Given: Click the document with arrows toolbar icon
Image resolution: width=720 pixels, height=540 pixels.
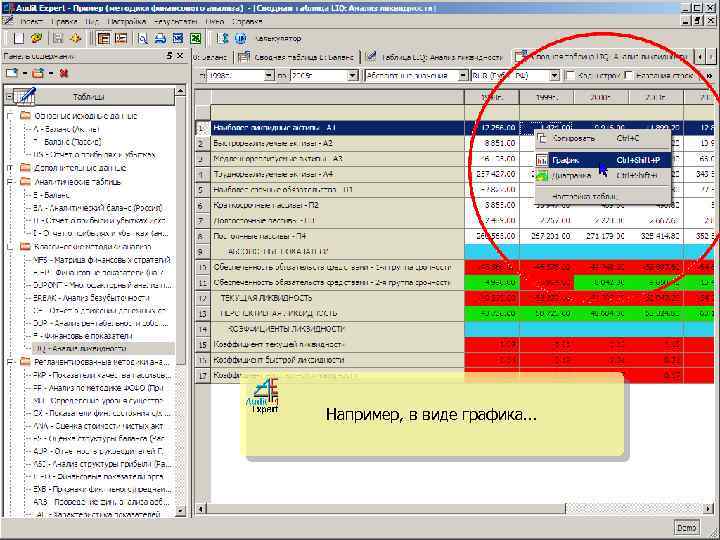Looking at the screenshot, I should click(223, 39).
